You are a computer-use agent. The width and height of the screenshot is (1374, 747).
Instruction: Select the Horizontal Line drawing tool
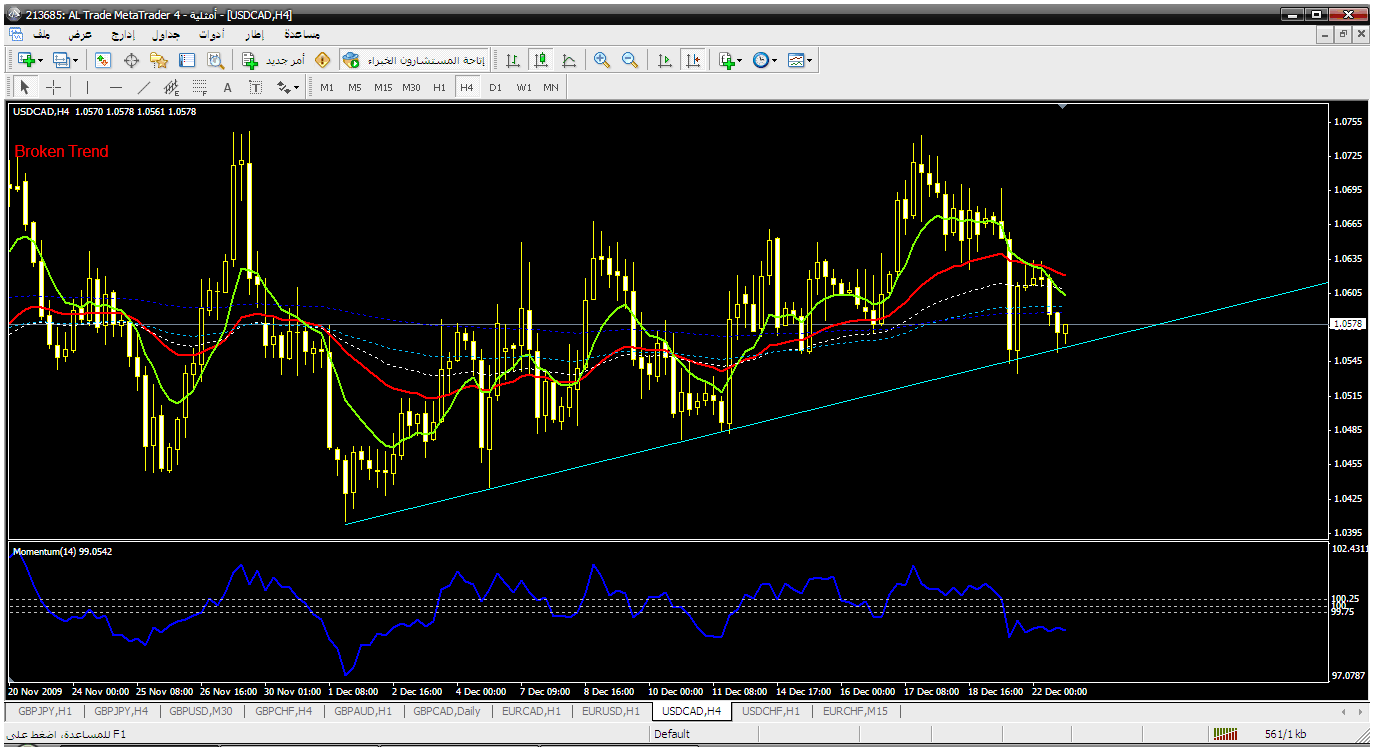(115, 87)
